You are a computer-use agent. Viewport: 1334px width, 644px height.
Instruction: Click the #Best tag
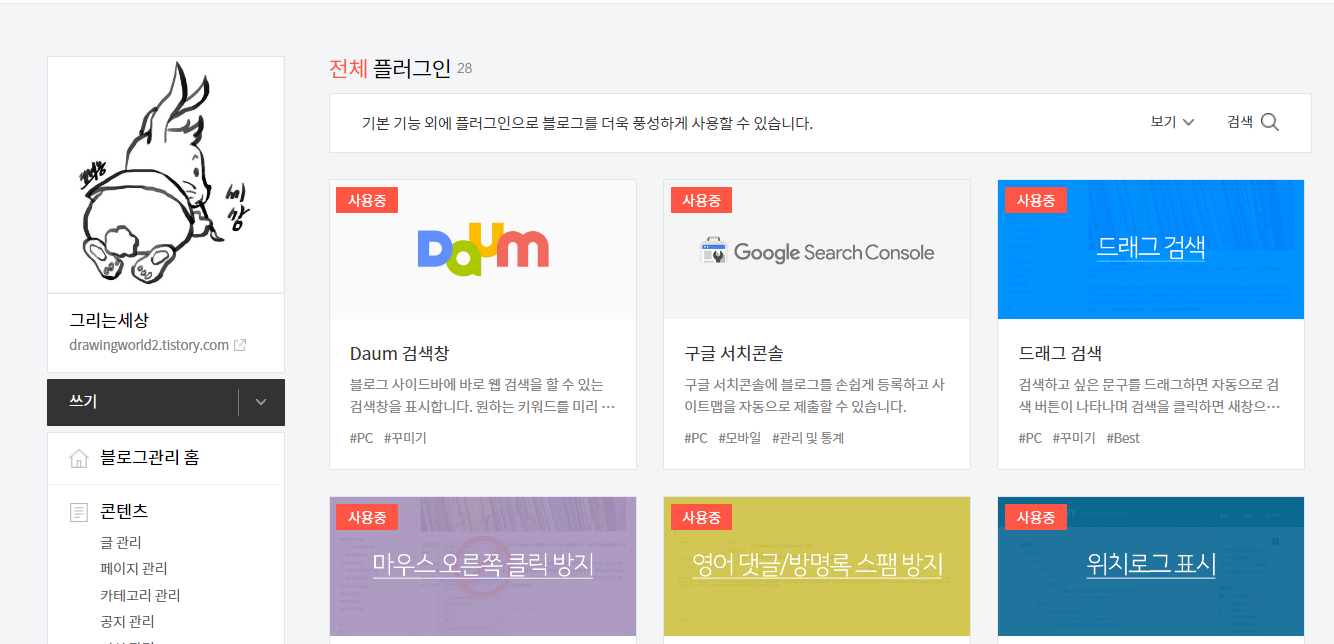click(1123, 438)
